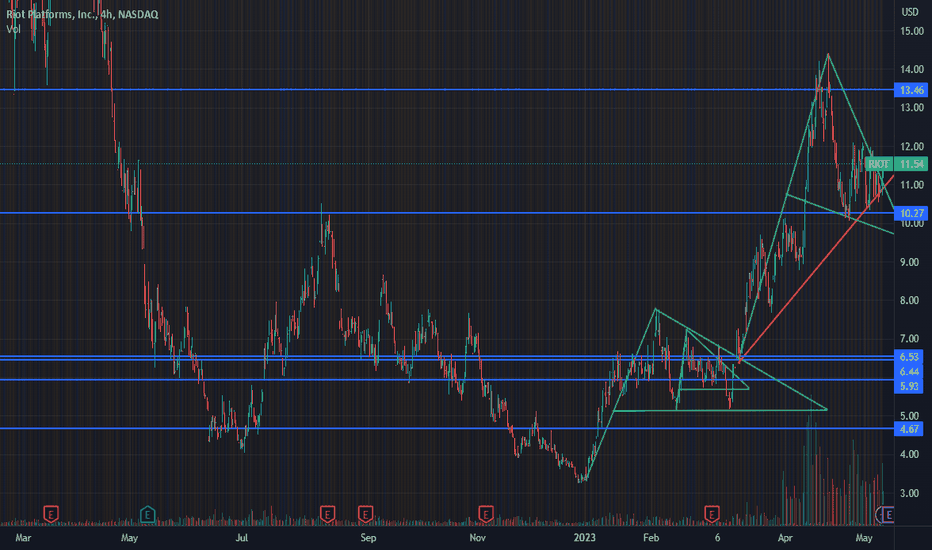932x550 pixels.
Task: Click the 12.00 price axis label
Action: coord(911,146)
